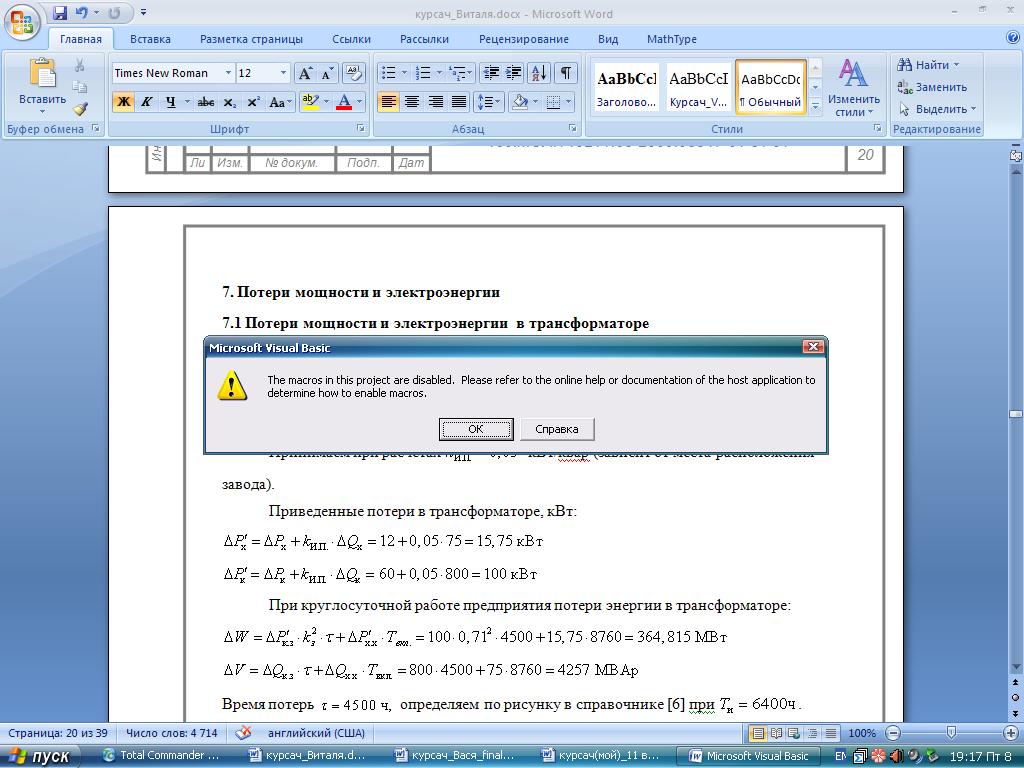Click the Windows пуск Start button
Screen dimensions: 1024x768
pos(40,756)
